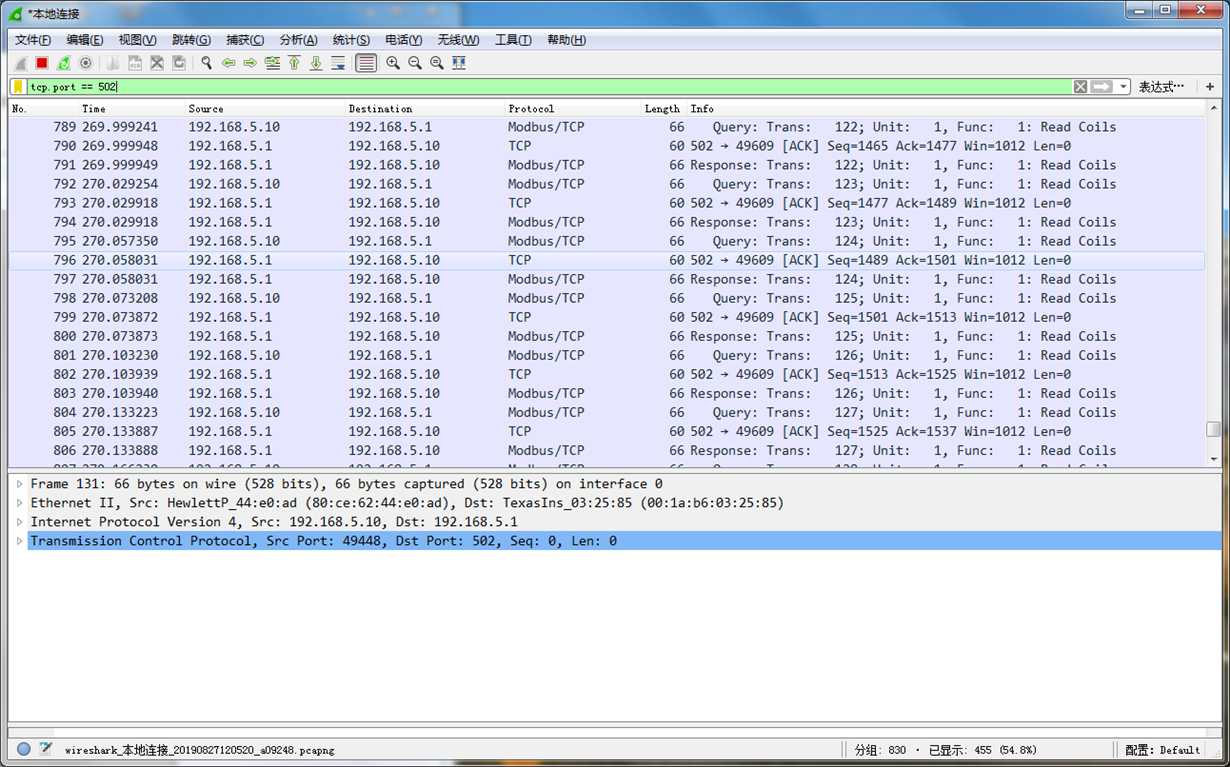This screenshot has height=767, width=1230.
Task: Expand Internet Protocol Version 4 row
Action: [19, 522]
